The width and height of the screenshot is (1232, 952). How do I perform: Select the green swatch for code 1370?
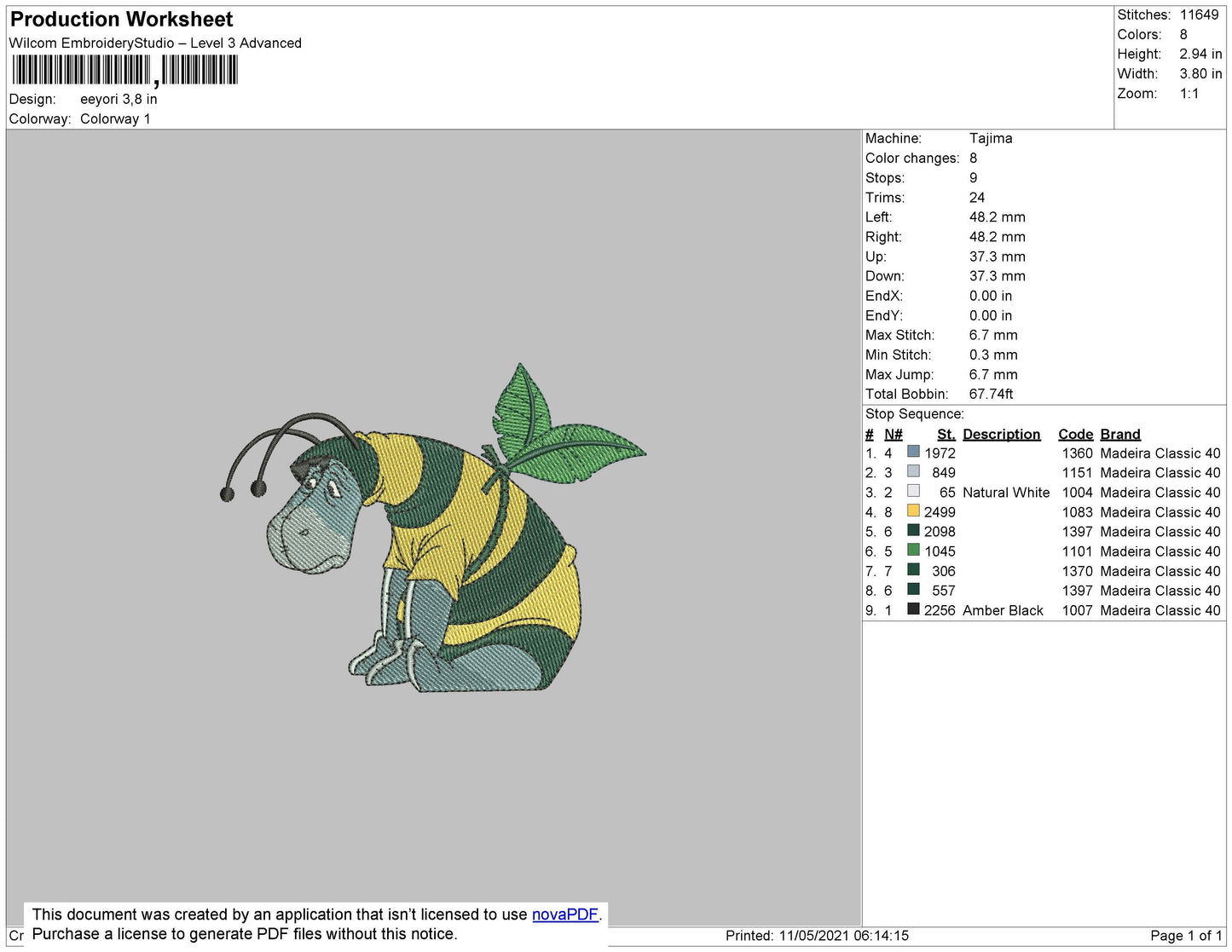coord(913,570)
